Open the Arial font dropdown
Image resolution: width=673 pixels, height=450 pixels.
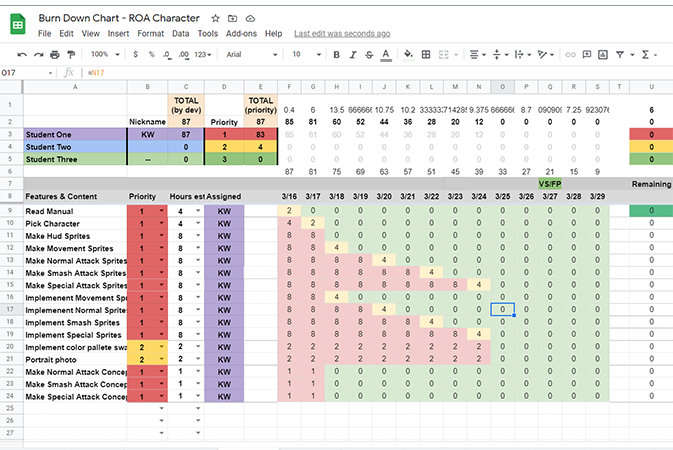(252, 55)
